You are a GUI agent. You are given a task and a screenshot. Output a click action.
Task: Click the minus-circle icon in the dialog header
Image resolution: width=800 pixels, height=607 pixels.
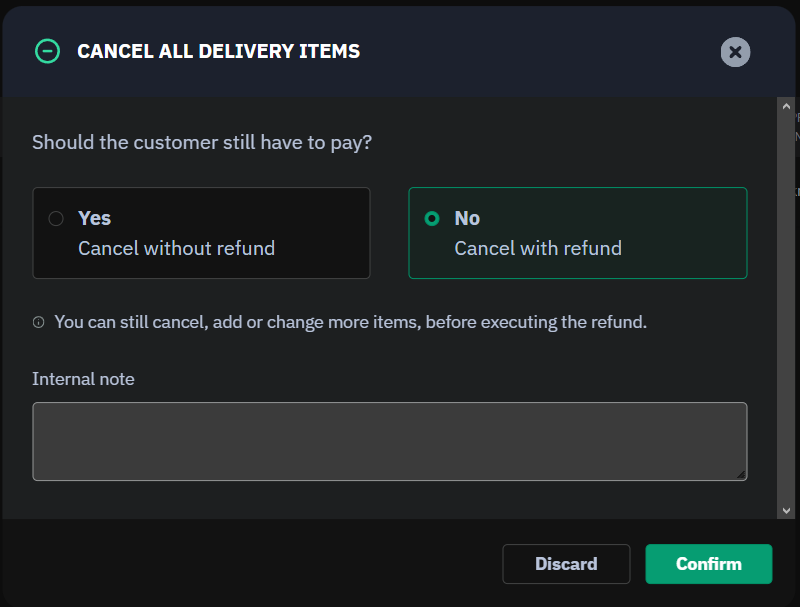click(x=47, y=51)
